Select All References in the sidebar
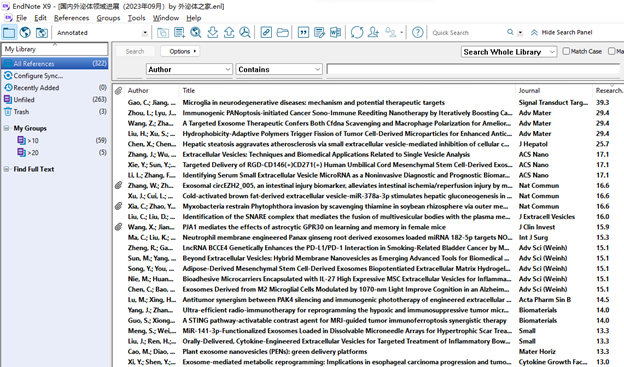 [55, 63]
